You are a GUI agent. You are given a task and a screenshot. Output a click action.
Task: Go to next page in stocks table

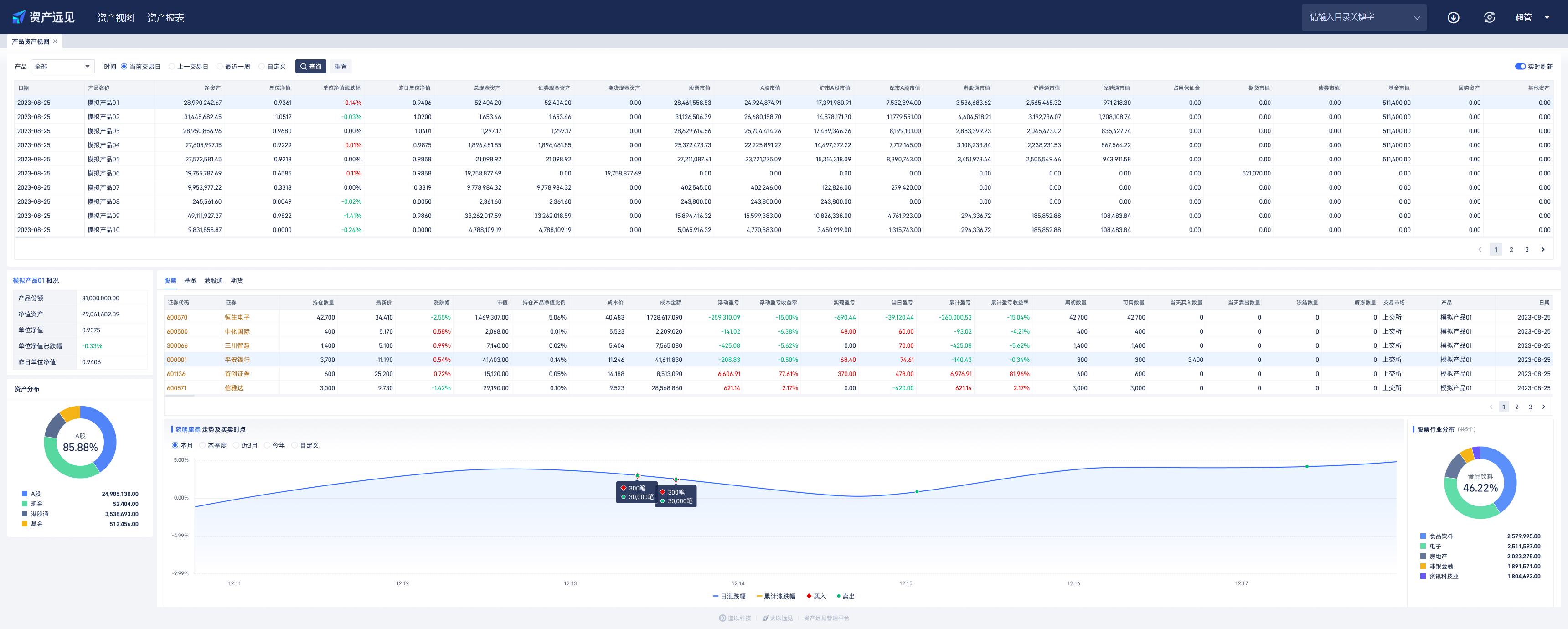[1543, 407]
